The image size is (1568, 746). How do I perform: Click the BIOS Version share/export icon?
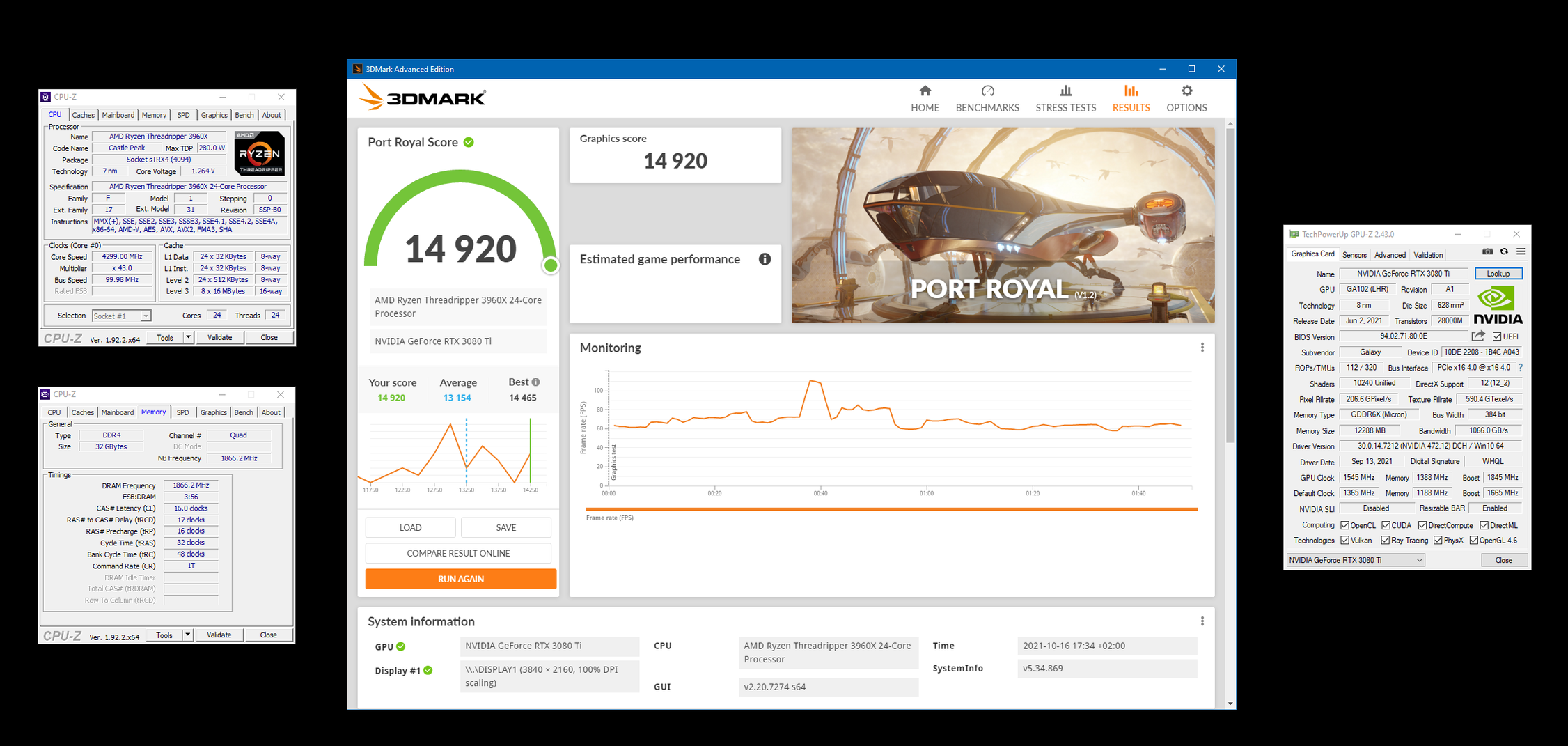1478,336
